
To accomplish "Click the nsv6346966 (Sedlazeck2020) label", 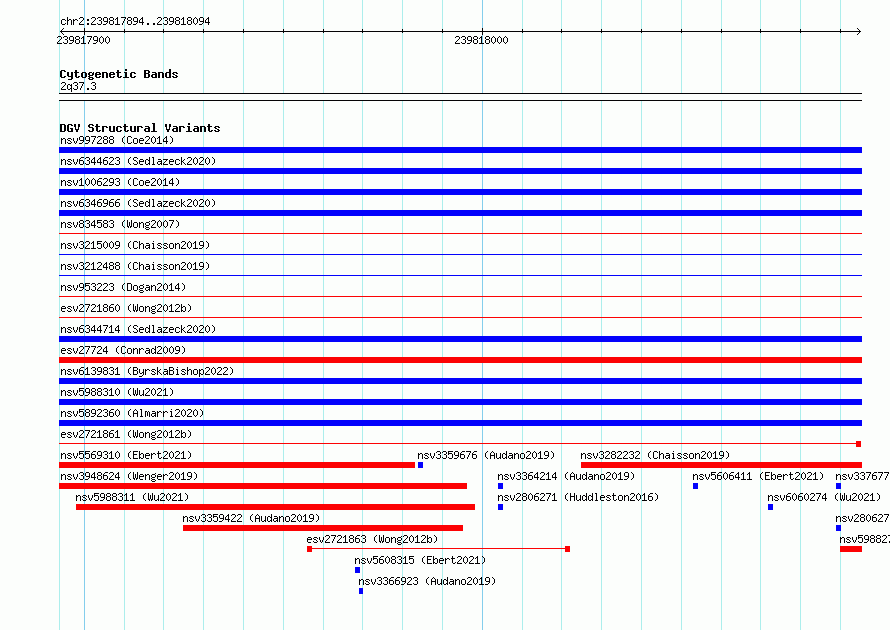I will [x=138, y=203].
